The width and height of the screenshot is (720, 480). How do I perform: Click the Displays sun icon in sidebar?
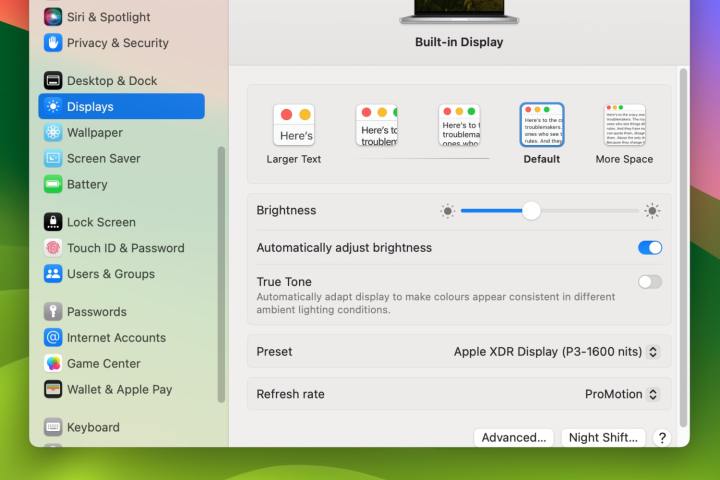pos(53,106)
